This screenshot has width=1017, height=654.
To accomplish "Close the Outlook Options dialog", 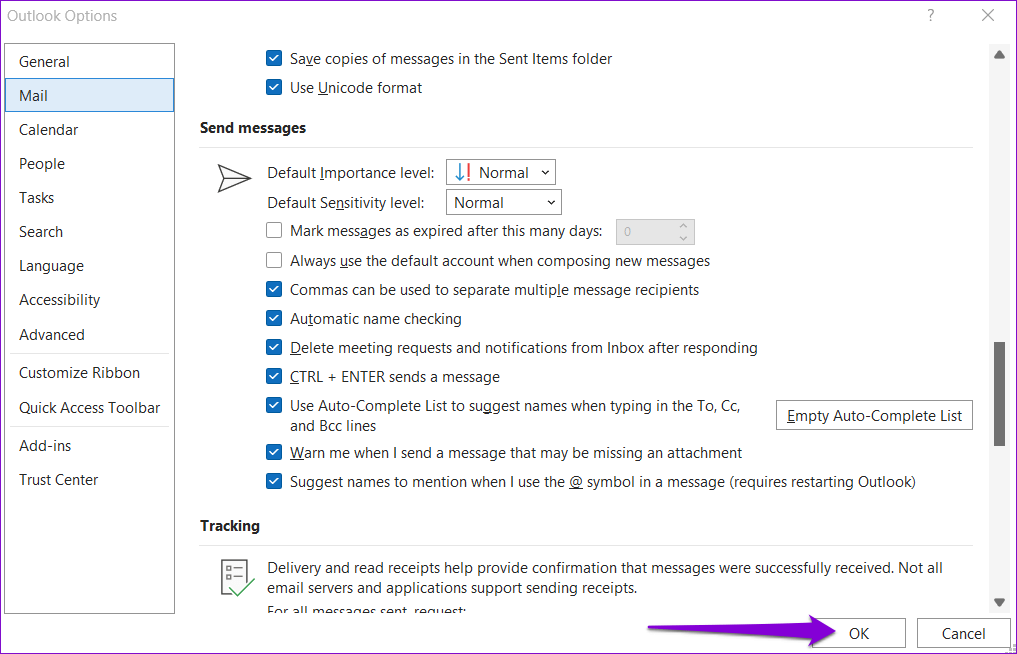I will [988, 15].
